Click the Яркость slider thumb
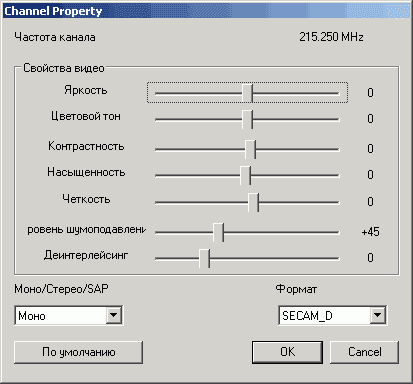413x384 pixels. pos(247,93)
